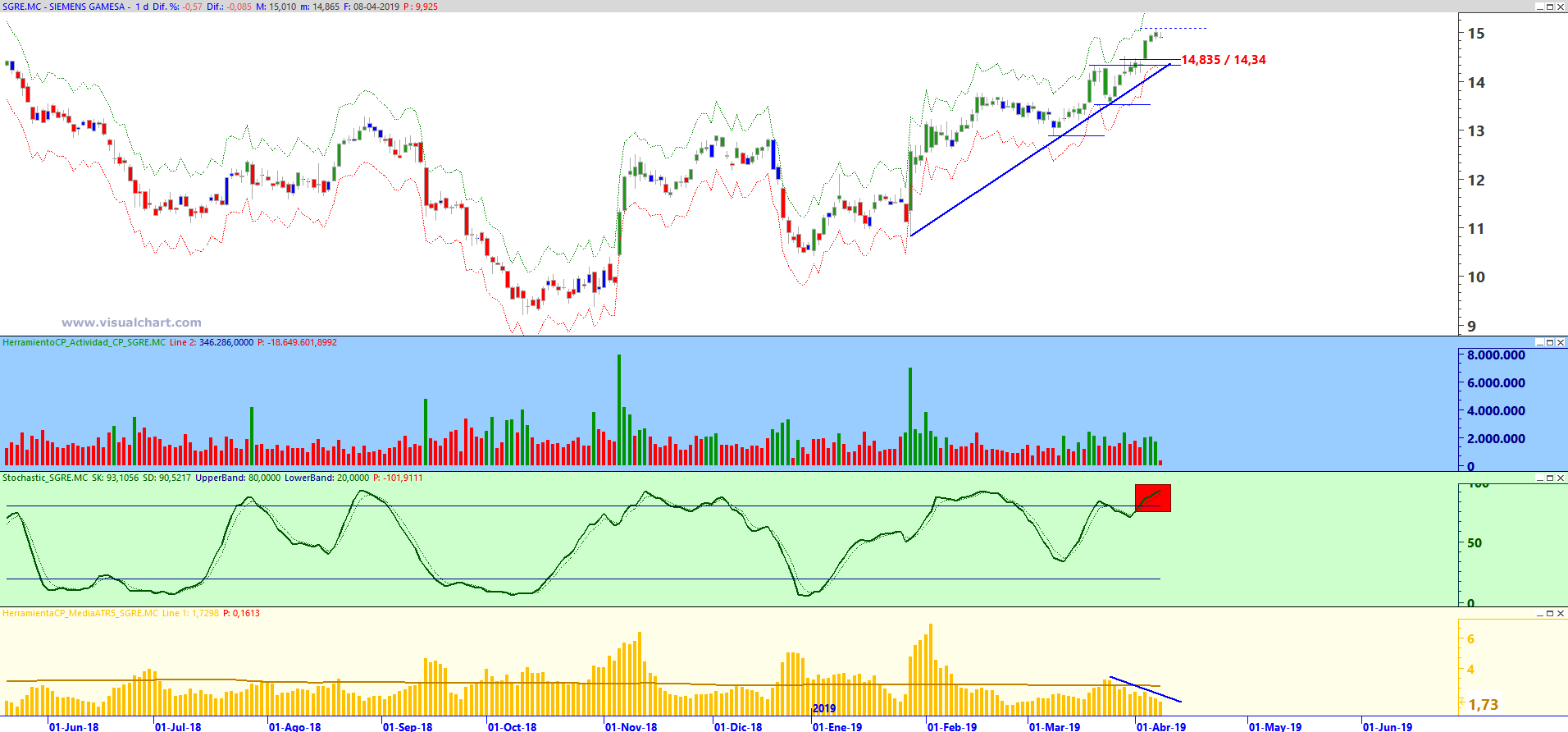This screenshot has height=732, width=1568.
Task: Click the '8.000.000' volume axis label
Action: point(1496,355)
